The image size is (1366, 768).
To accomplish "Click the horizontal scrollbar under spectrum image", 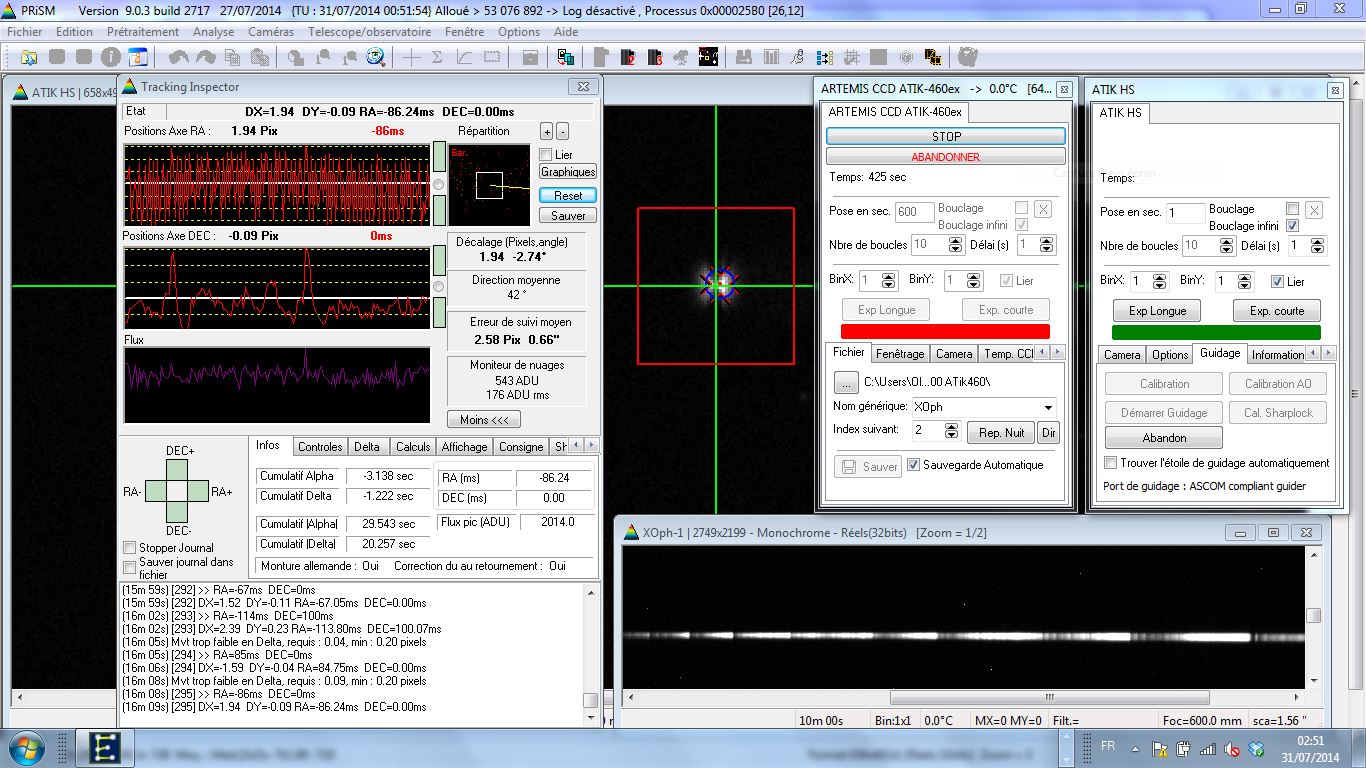I will point(1049,697).
